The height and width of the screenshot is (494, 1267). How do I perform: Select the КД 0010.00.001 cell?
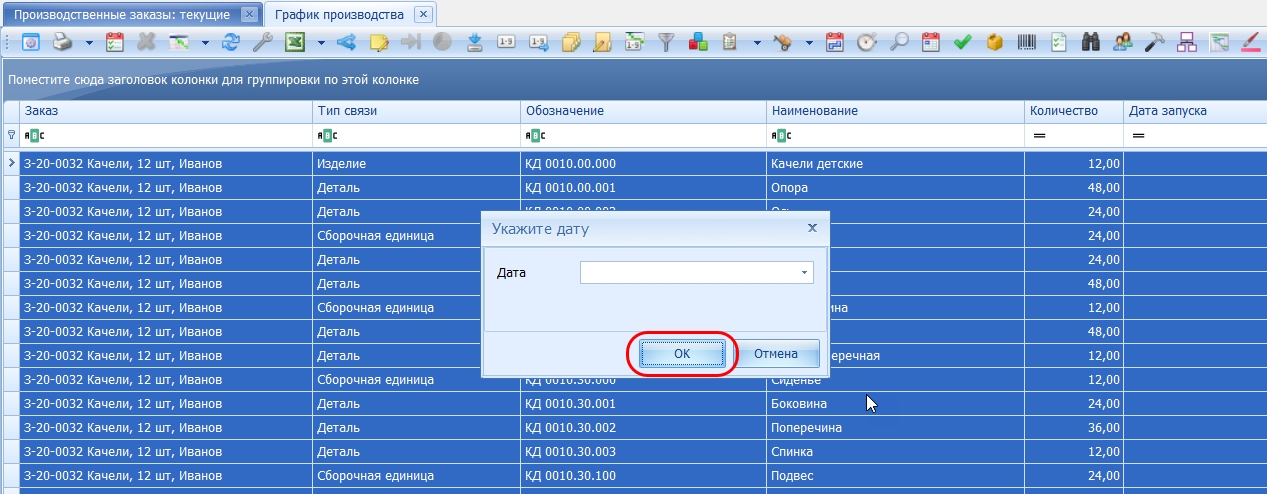pos(644,187)
